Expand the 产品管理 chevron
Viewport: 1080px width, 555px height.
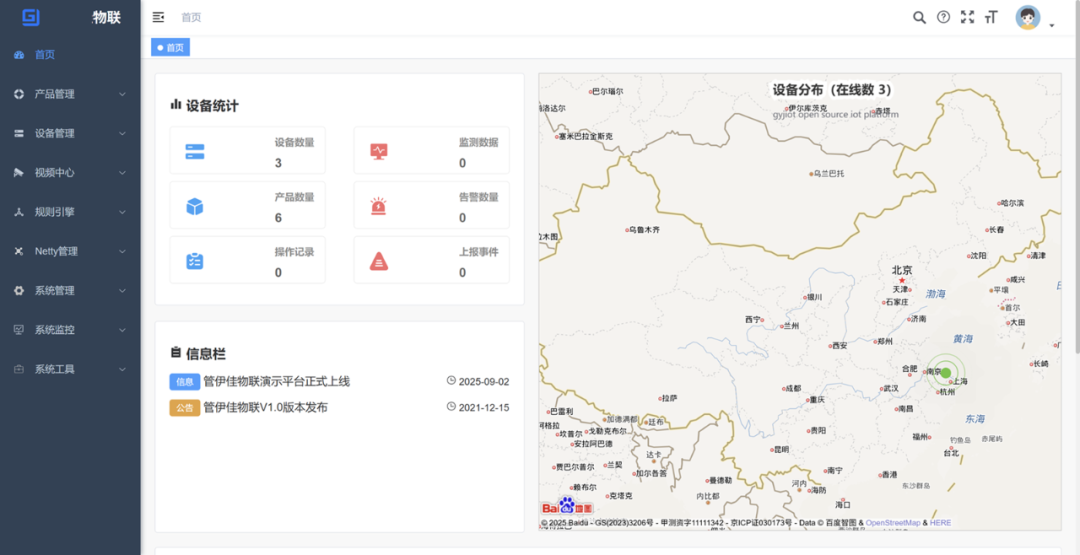[x=123, y=94]
